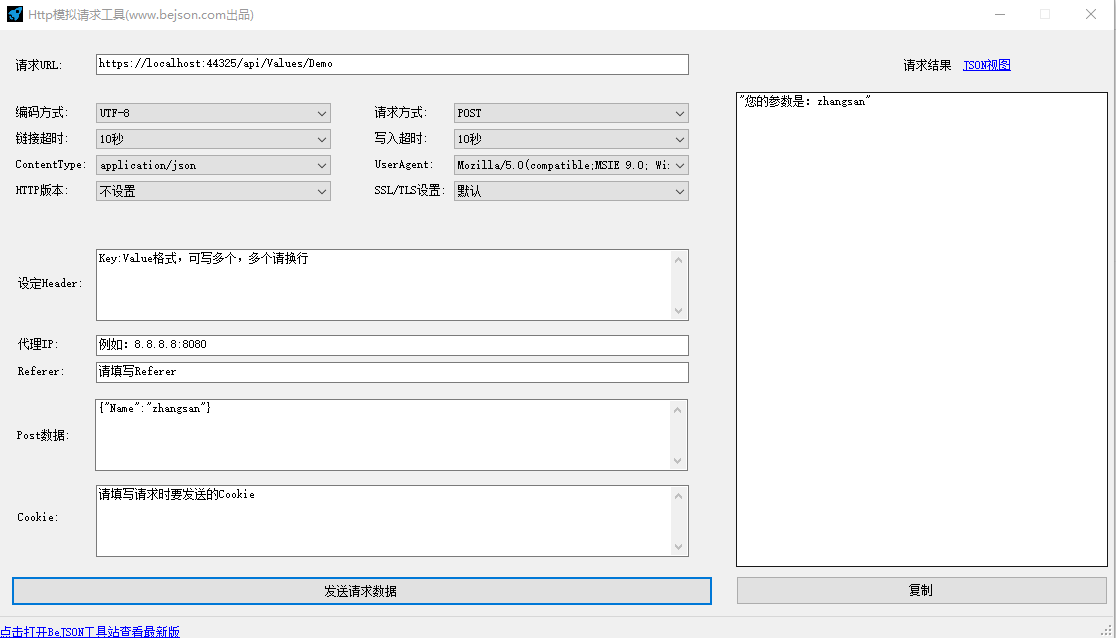Screen dimensions: 1116x638
Task: Open the HTTP版本 dropdown set to 不设置
Action: [x=322, y=190]
